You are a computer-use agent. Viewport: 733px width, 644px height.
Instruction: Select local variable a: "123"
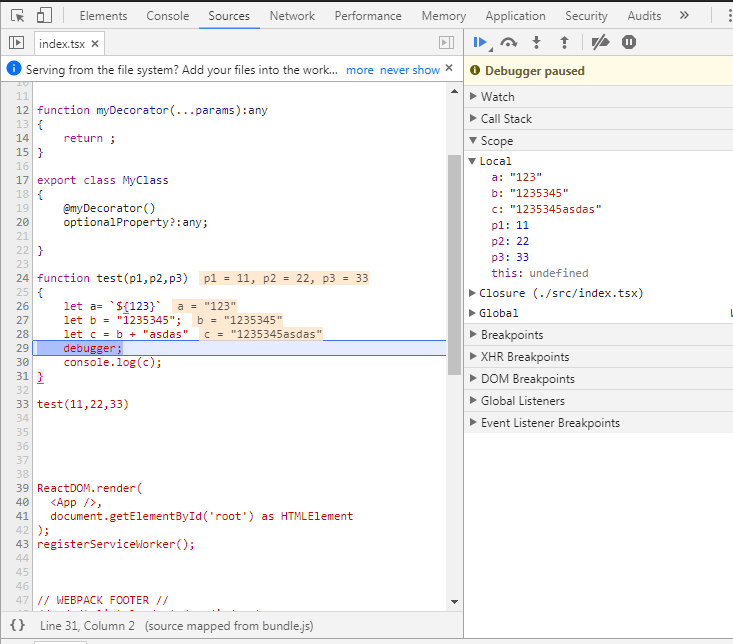coord(517,177)
